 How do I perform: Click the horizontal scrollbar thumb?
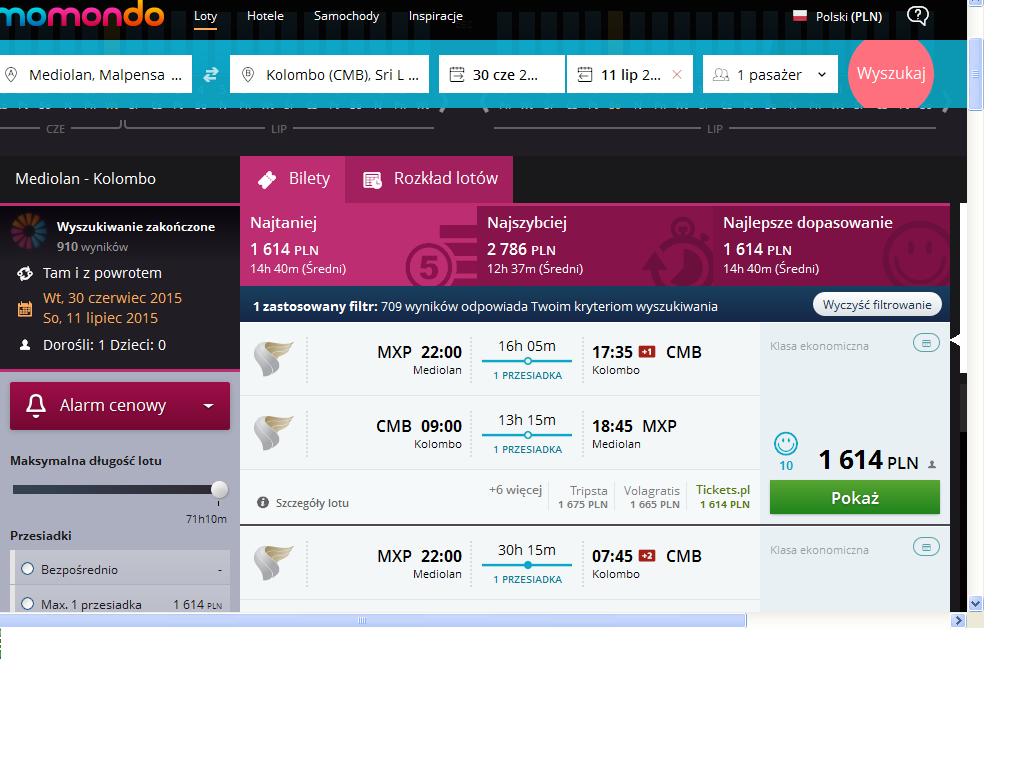373,620
